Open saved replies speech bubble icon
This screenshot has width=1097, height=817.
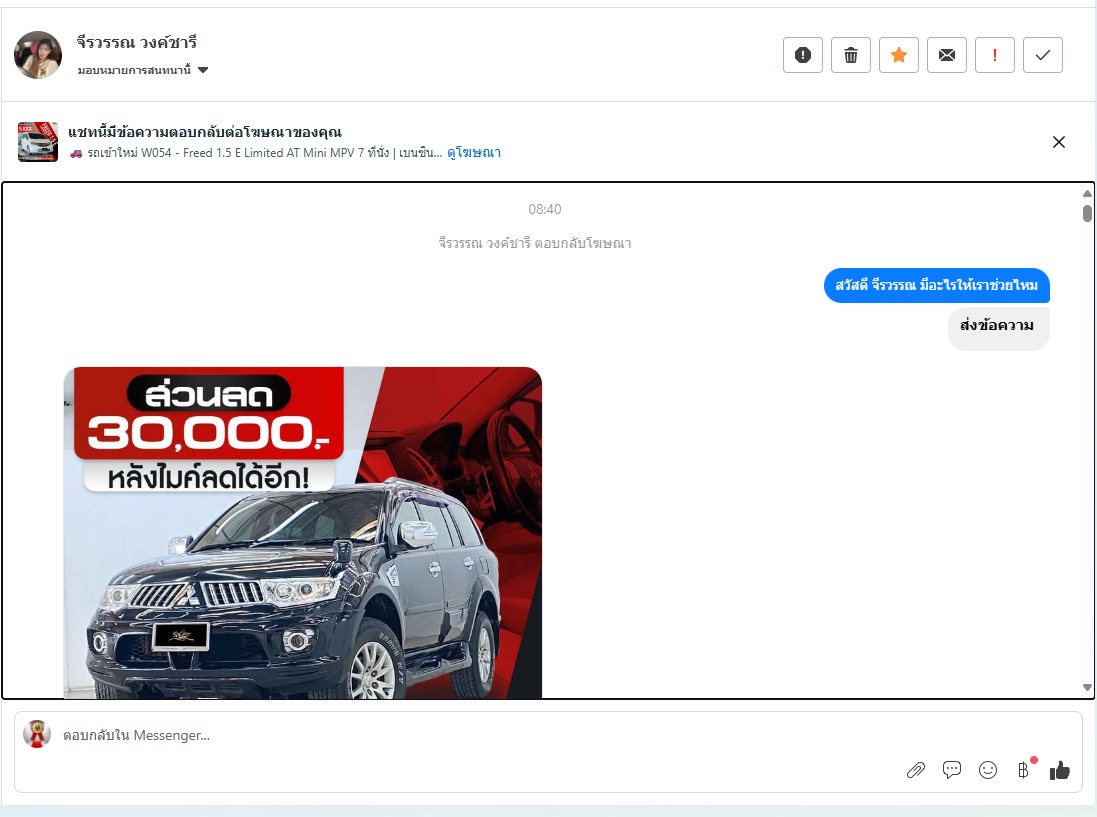tap(951, 770)
